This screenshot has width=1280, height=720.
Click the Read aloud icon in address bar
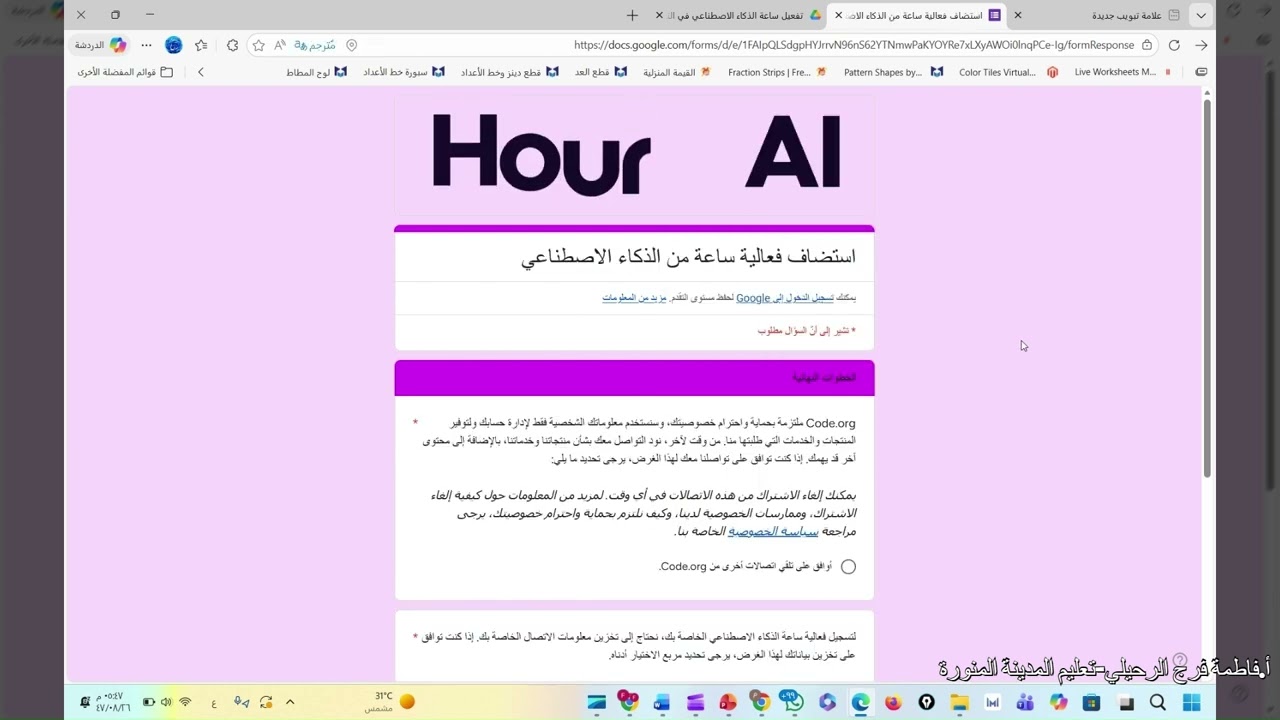click(x=280, y=45)
